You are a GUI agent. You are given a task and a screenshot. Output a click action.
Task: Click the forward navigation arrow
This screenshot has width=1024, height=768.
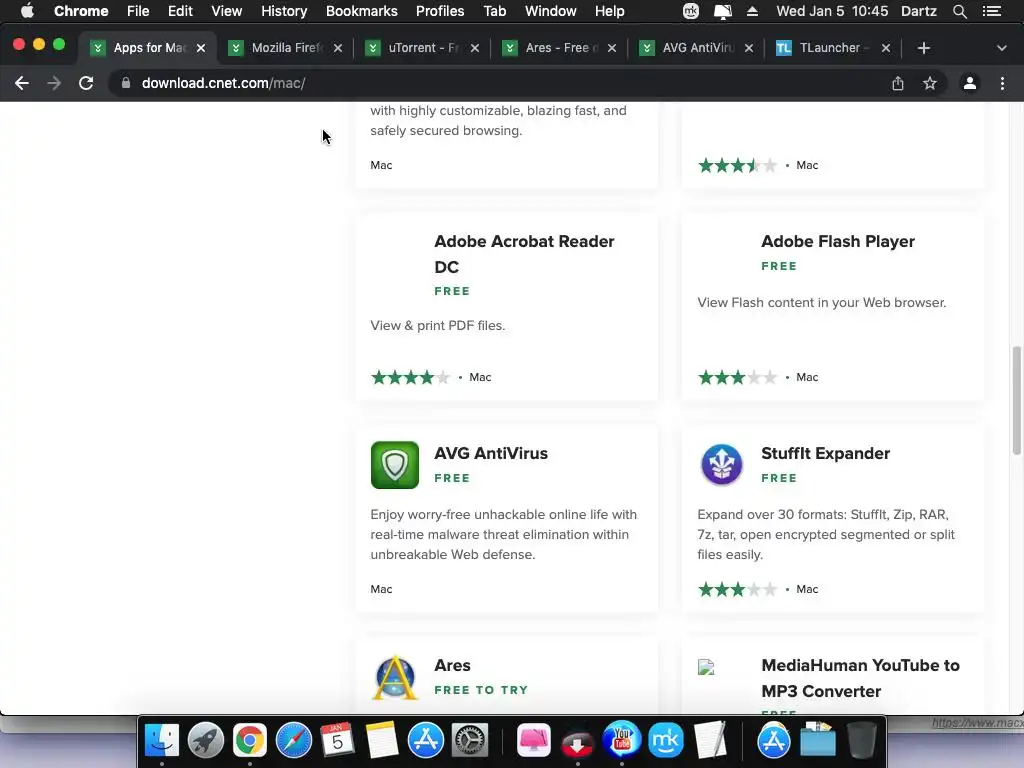click(54, 83)
